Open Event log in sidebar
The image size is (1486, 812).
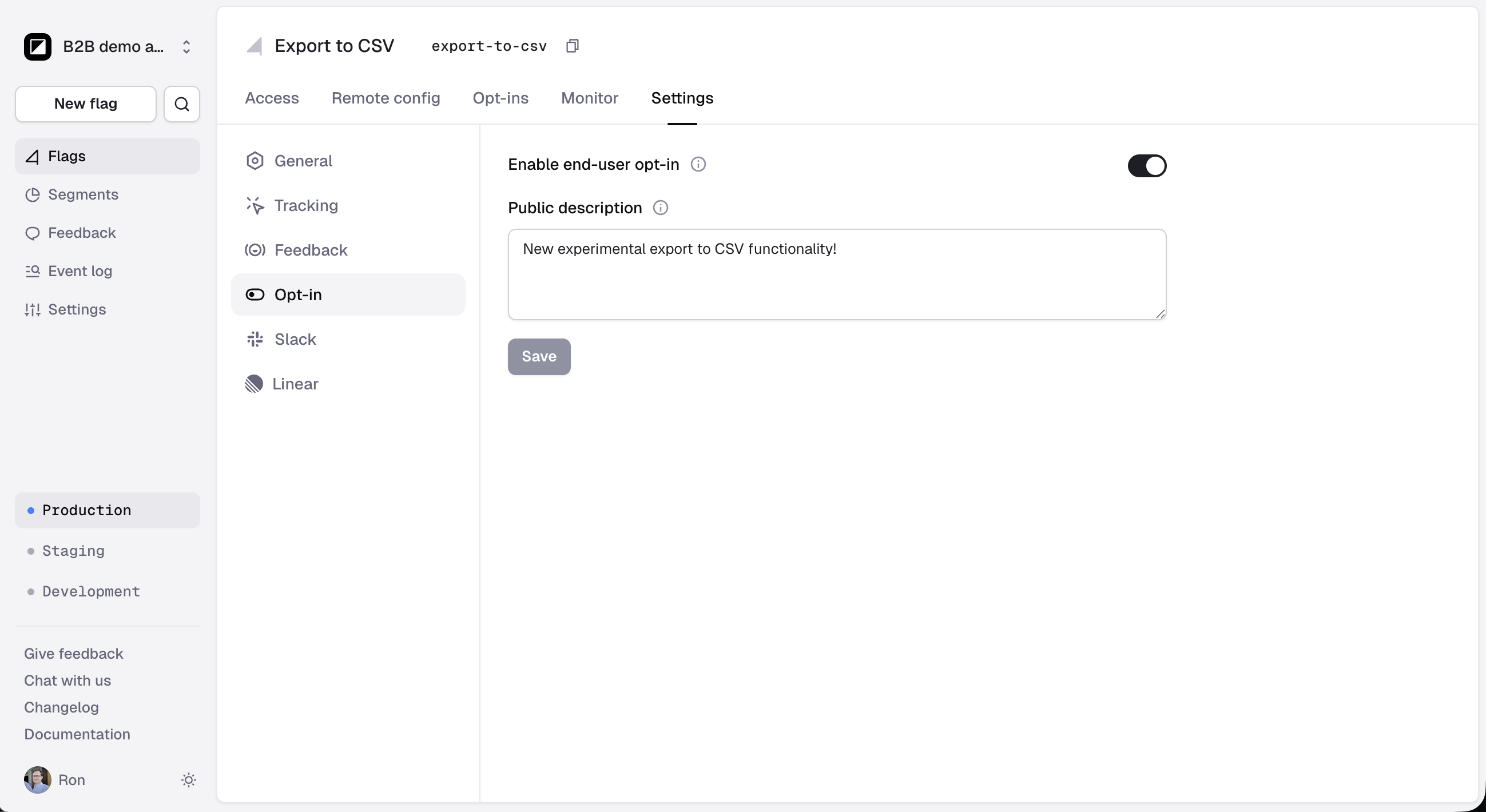coord(108,271)
